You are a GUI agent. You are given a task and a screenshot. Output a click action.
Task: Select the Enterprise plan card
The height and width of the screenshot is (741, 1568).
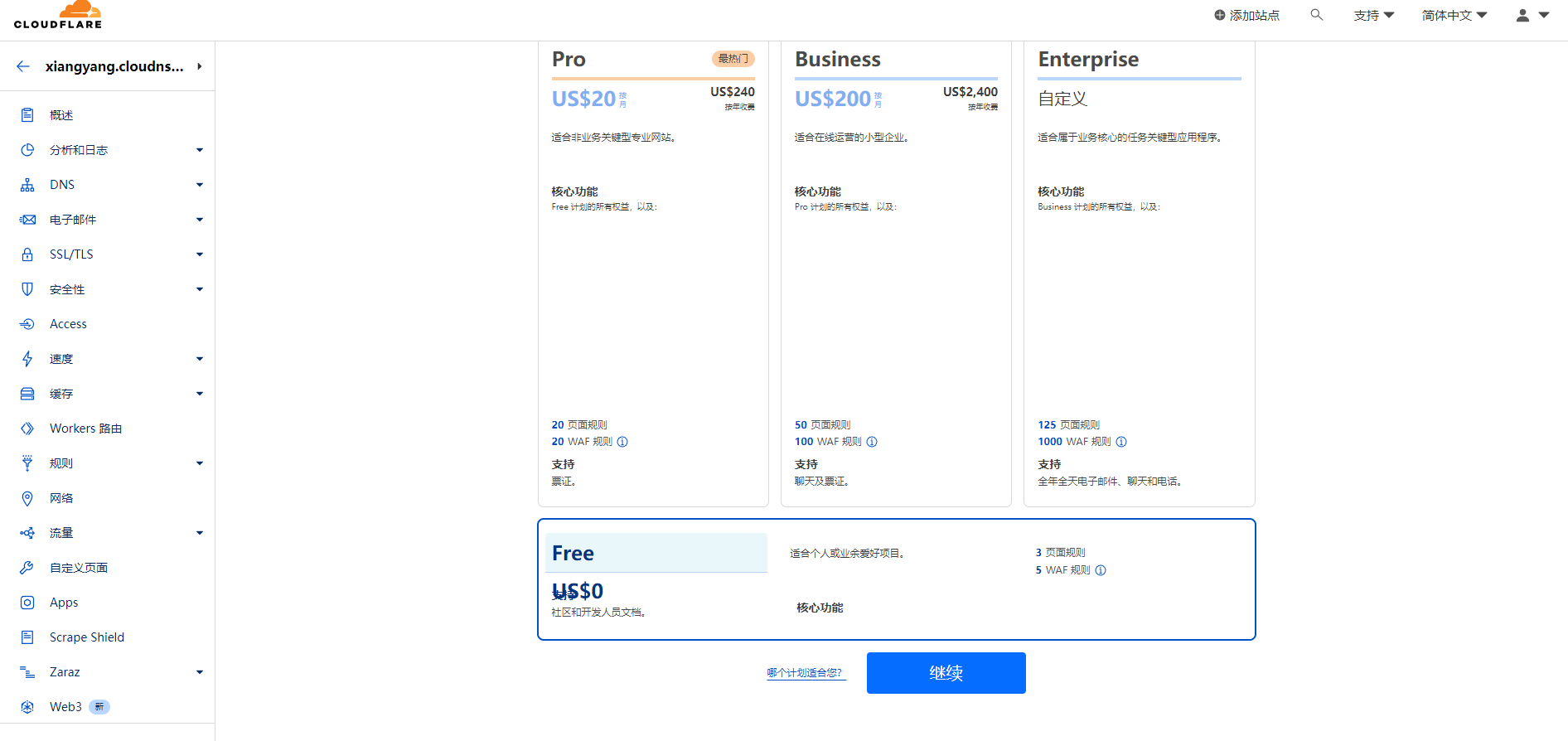[x=1140, y=274]
